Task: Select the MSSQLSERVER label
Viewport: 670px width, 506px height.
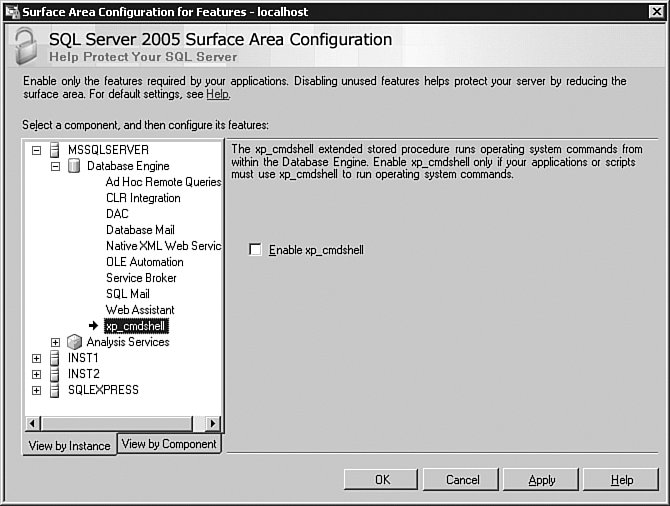Action: [x=109, y=150]
